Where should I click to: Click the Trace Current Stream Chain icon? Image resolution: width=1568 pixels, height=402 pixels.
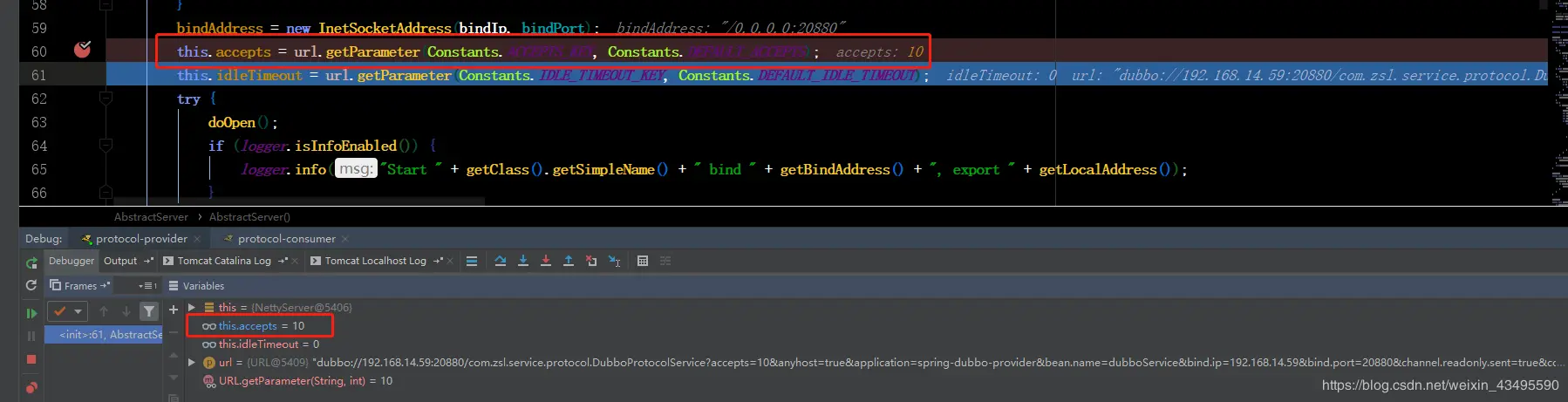pyautogui.click(x=665, y=261)
